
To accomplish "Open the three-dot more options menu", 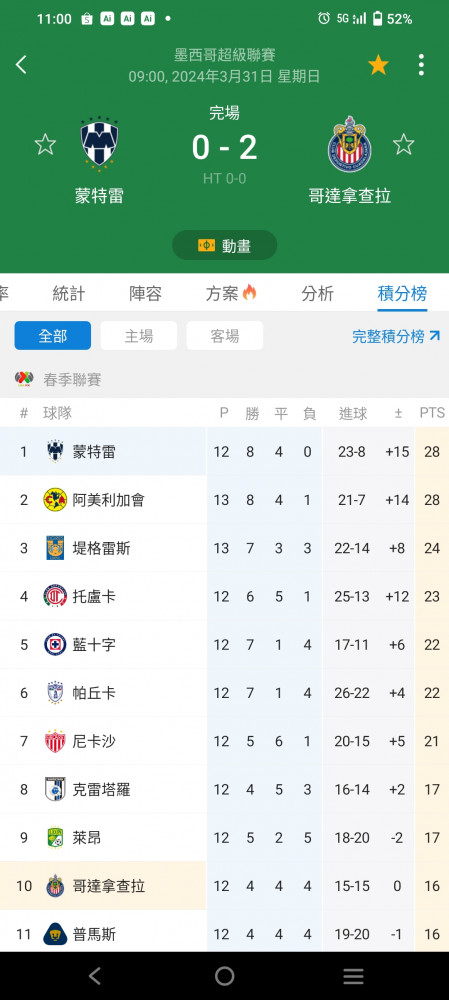I will pos(421,64).
